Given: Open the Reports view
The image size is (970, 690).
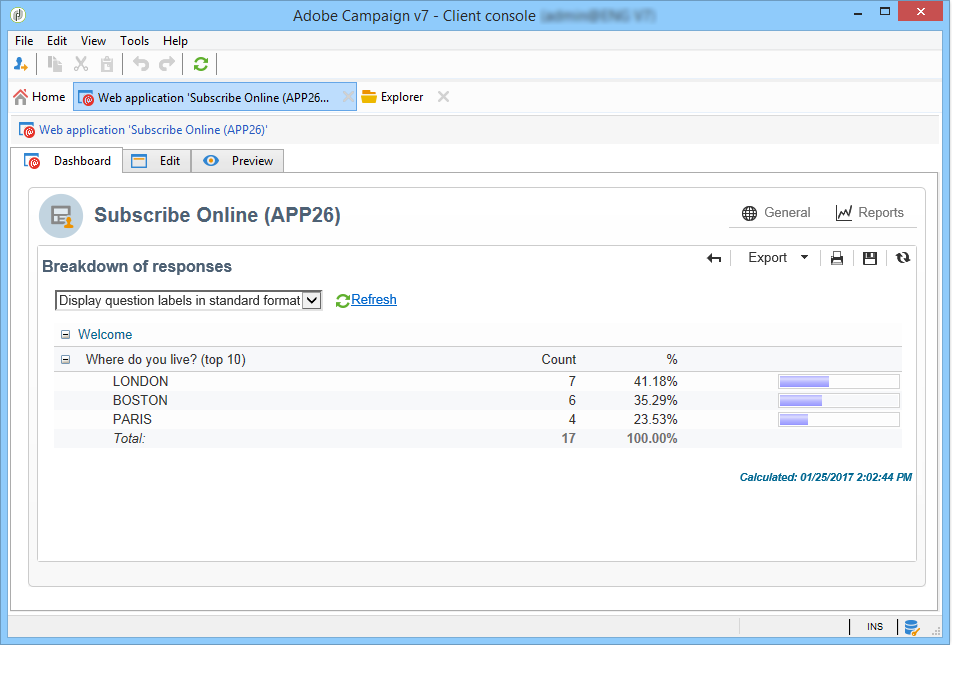Looking at the screenshot, I should 870,213.
